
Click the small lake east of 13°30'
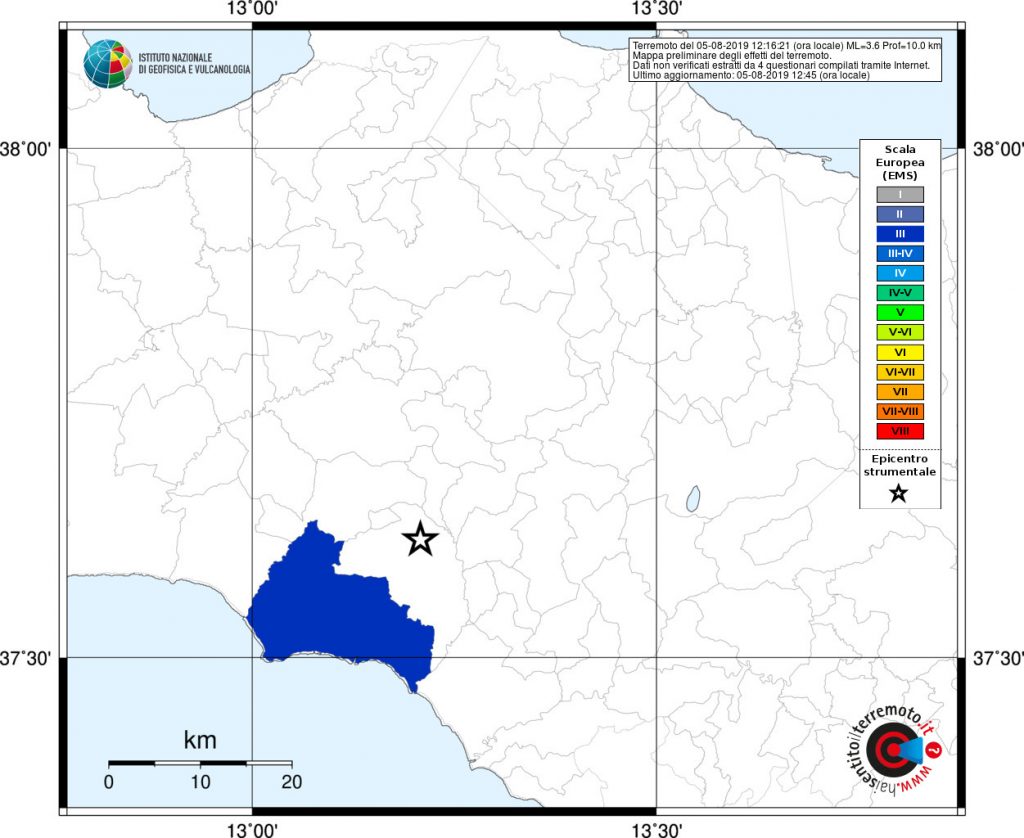pyautogui.click(x=693, y=498)
